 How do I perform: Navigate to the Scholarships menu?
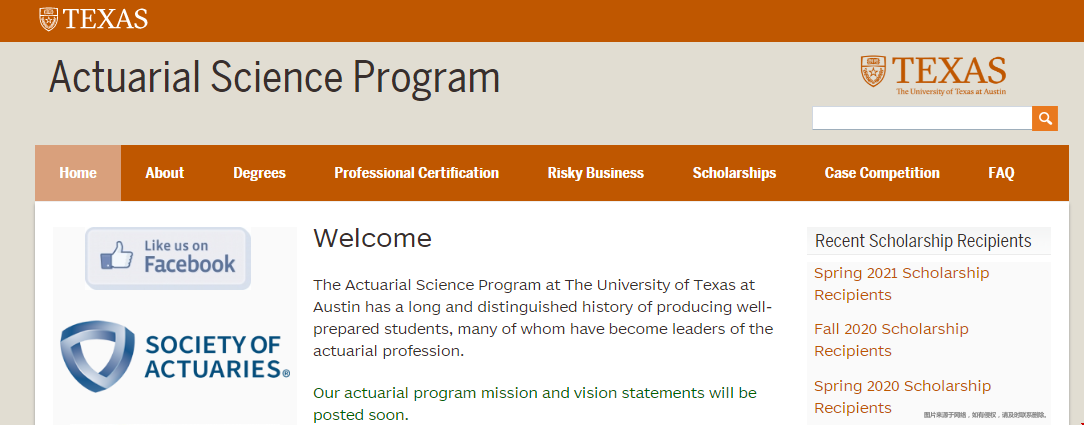click(x=734, y=173)
